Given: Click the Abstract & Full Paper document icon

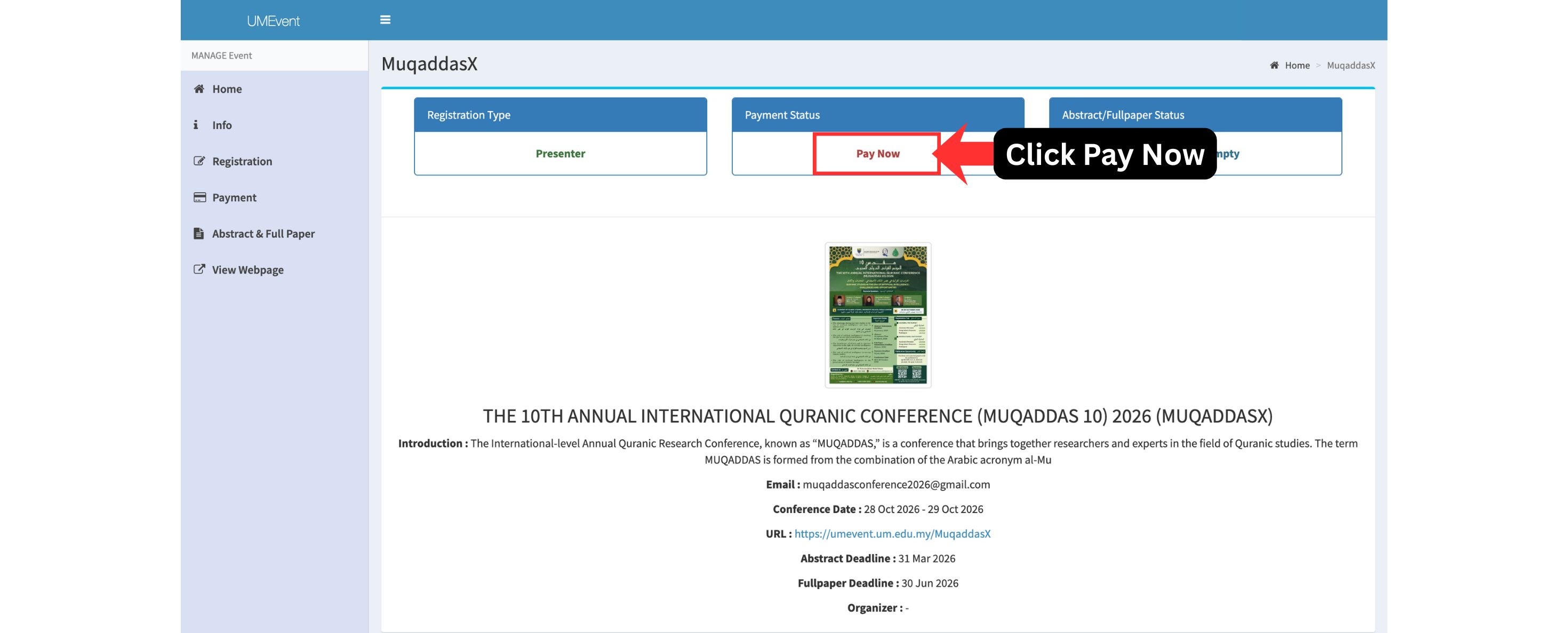Looking at the screenshot, I should pyautogui.click(x=198, y=233).
